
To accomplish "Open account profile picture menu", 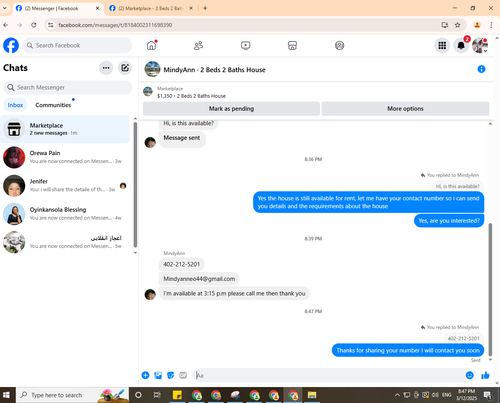I will coord(480,45).
